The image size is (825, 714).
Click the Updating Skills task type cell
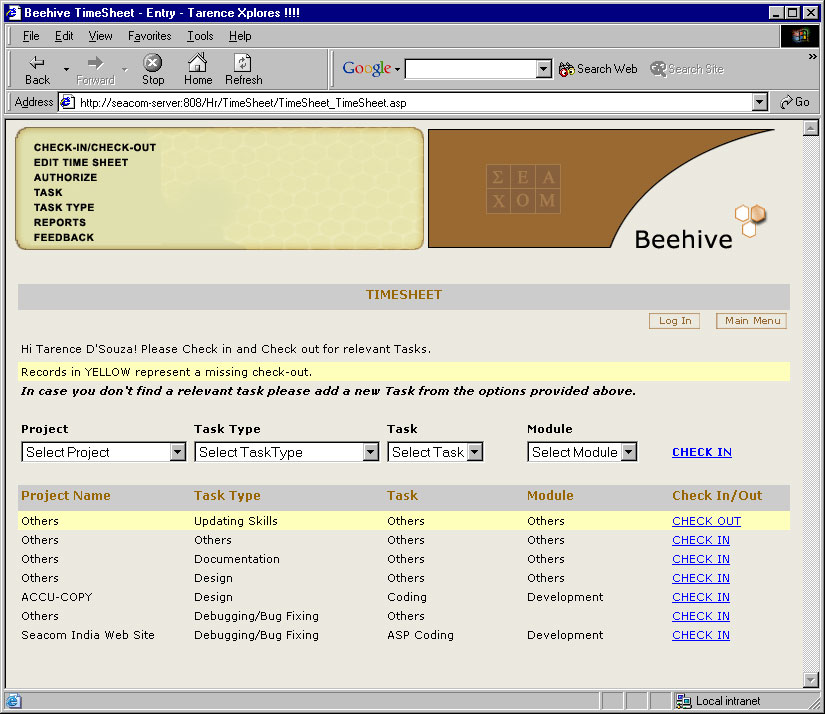point(236,521)
